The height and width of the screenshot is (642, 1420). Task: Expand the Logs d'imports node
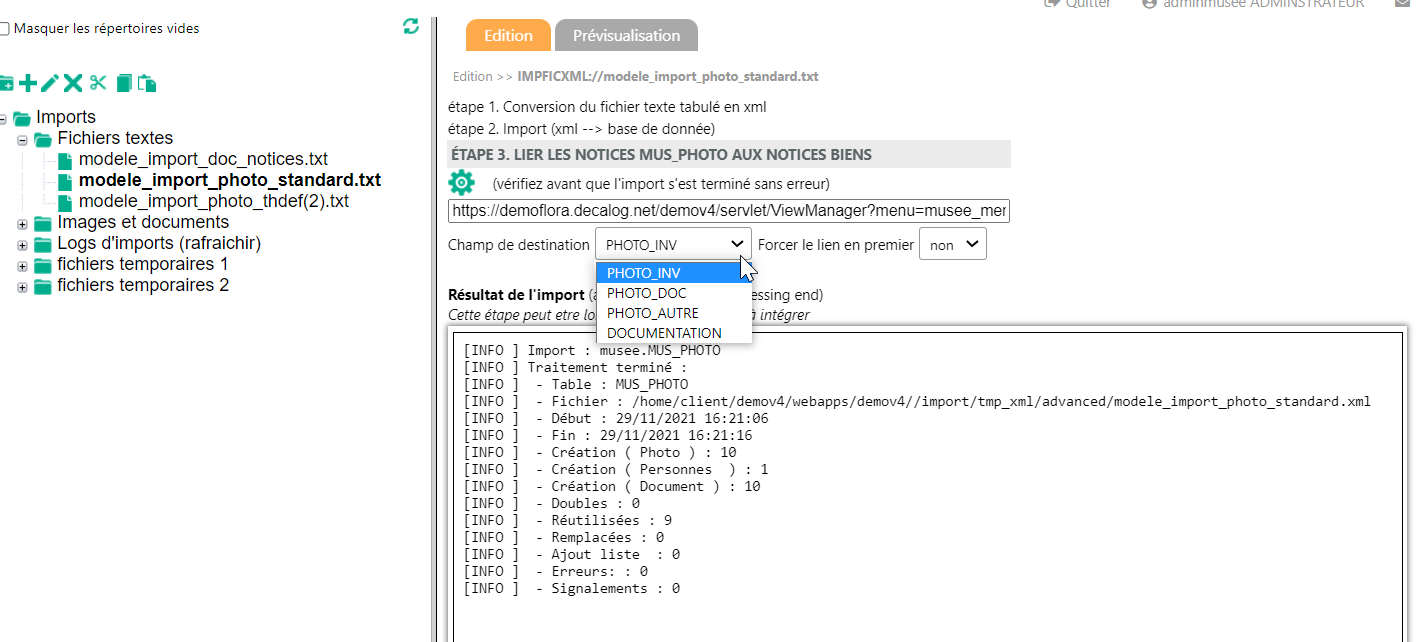22,245
